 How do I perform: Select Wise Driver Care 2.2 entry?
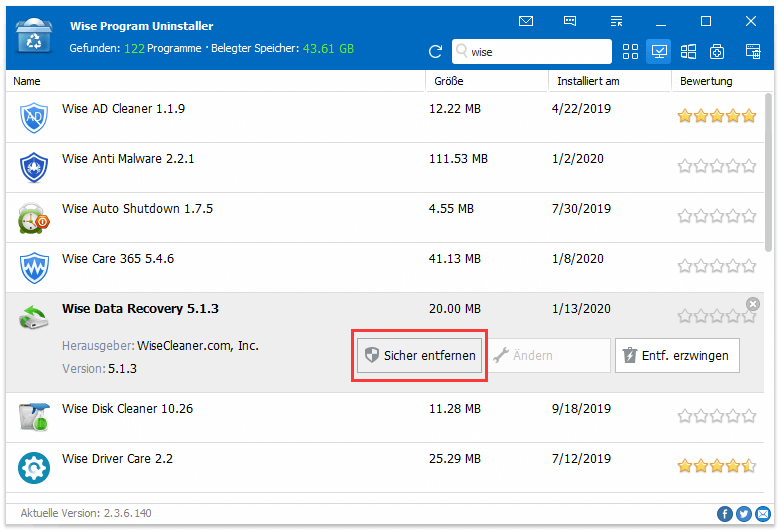pos(385,468)
